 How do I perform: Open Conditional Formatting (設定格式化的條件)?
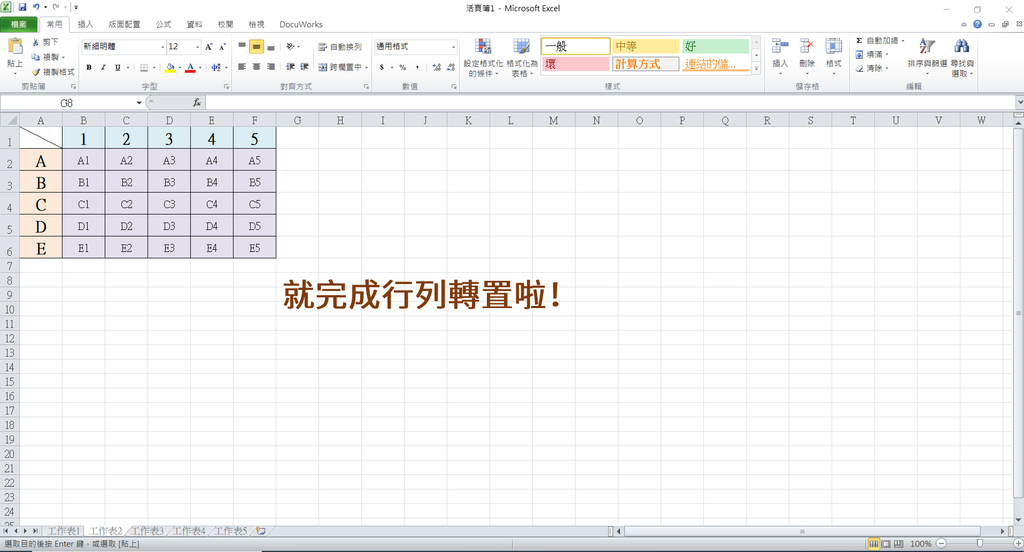click(x=483, y=57)
